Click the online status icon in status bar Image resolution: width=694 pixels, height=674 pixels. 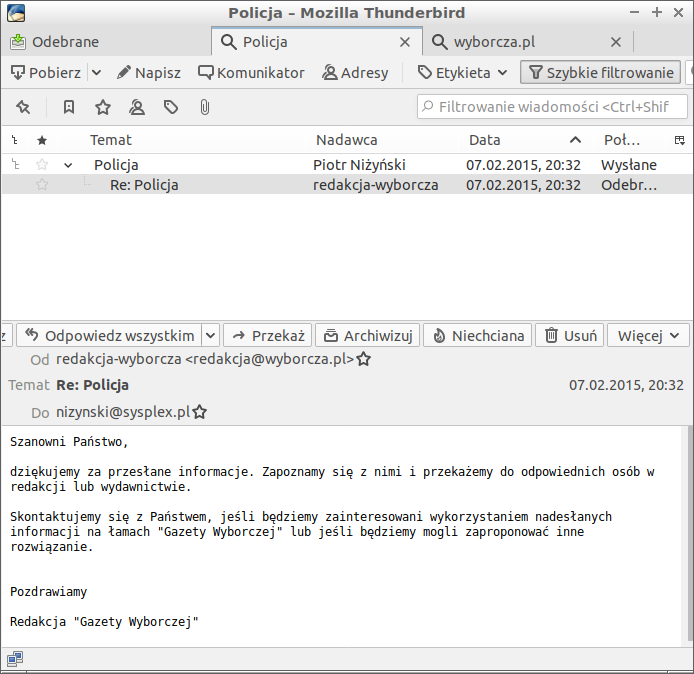(15, 659)
